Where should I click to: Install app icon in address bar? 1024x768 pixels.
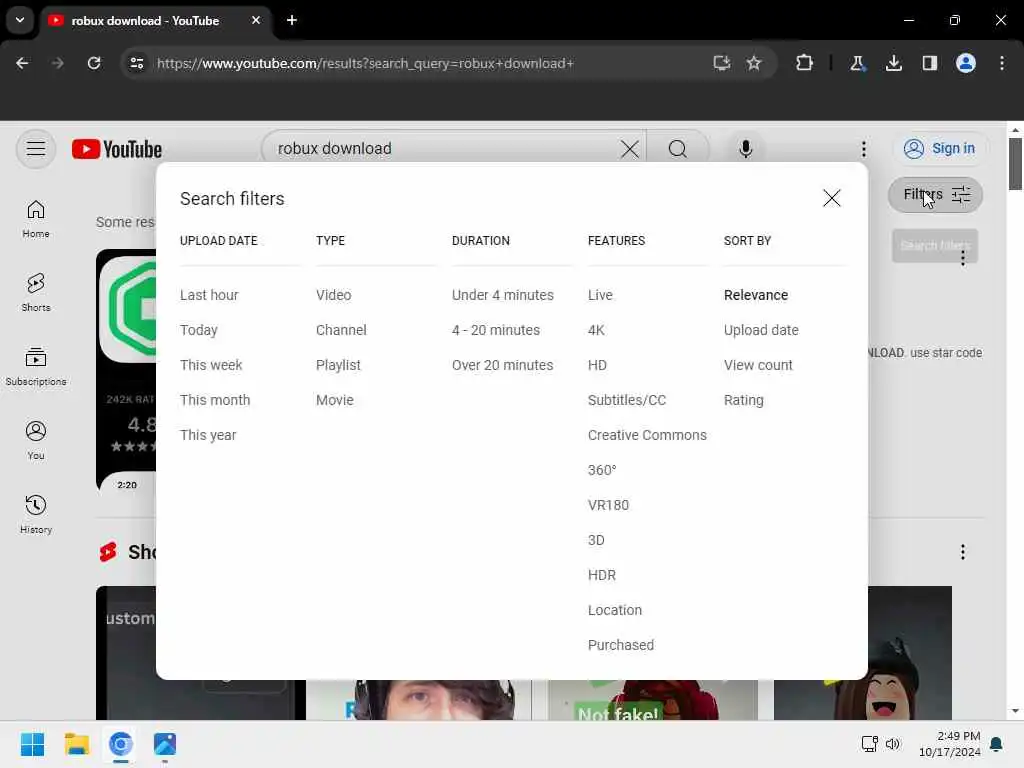tap(722, 63)
